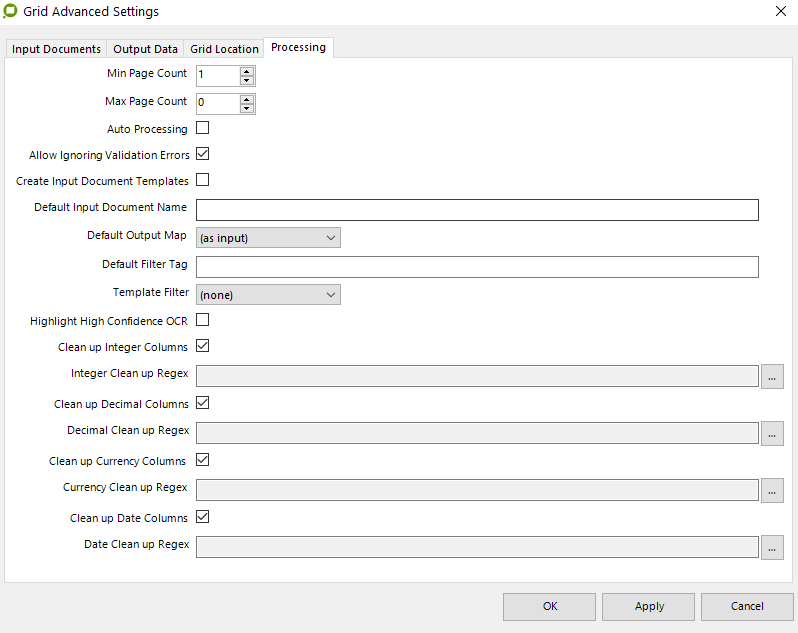Disable Clean up Integer Columns checkbox
Viewport: 798px width, 633px height.
tap(202, 346)
